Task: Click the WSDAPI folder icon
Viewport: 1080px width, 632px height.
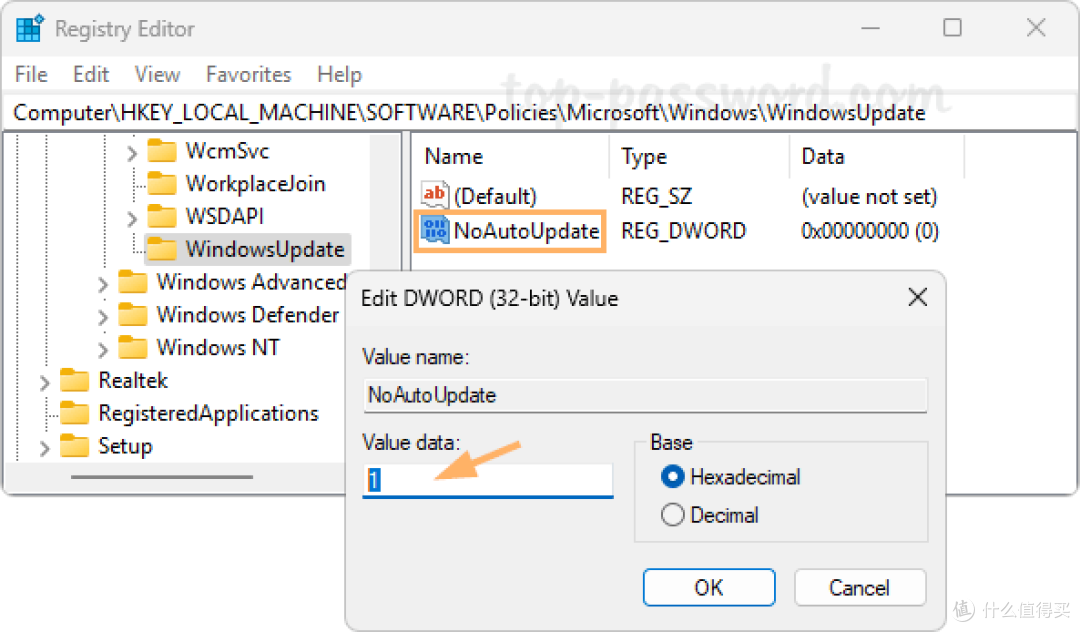Action: click(163, 216)
